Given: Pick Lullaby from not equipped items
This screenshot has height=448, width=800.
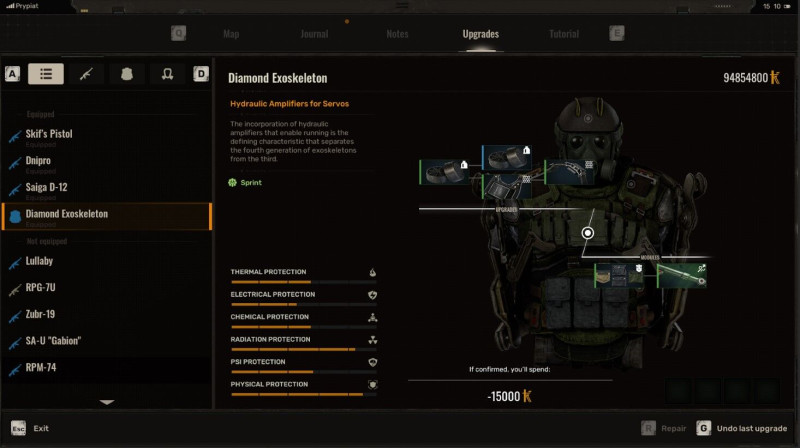Looking at the screenshot, I should pos(107,262).
